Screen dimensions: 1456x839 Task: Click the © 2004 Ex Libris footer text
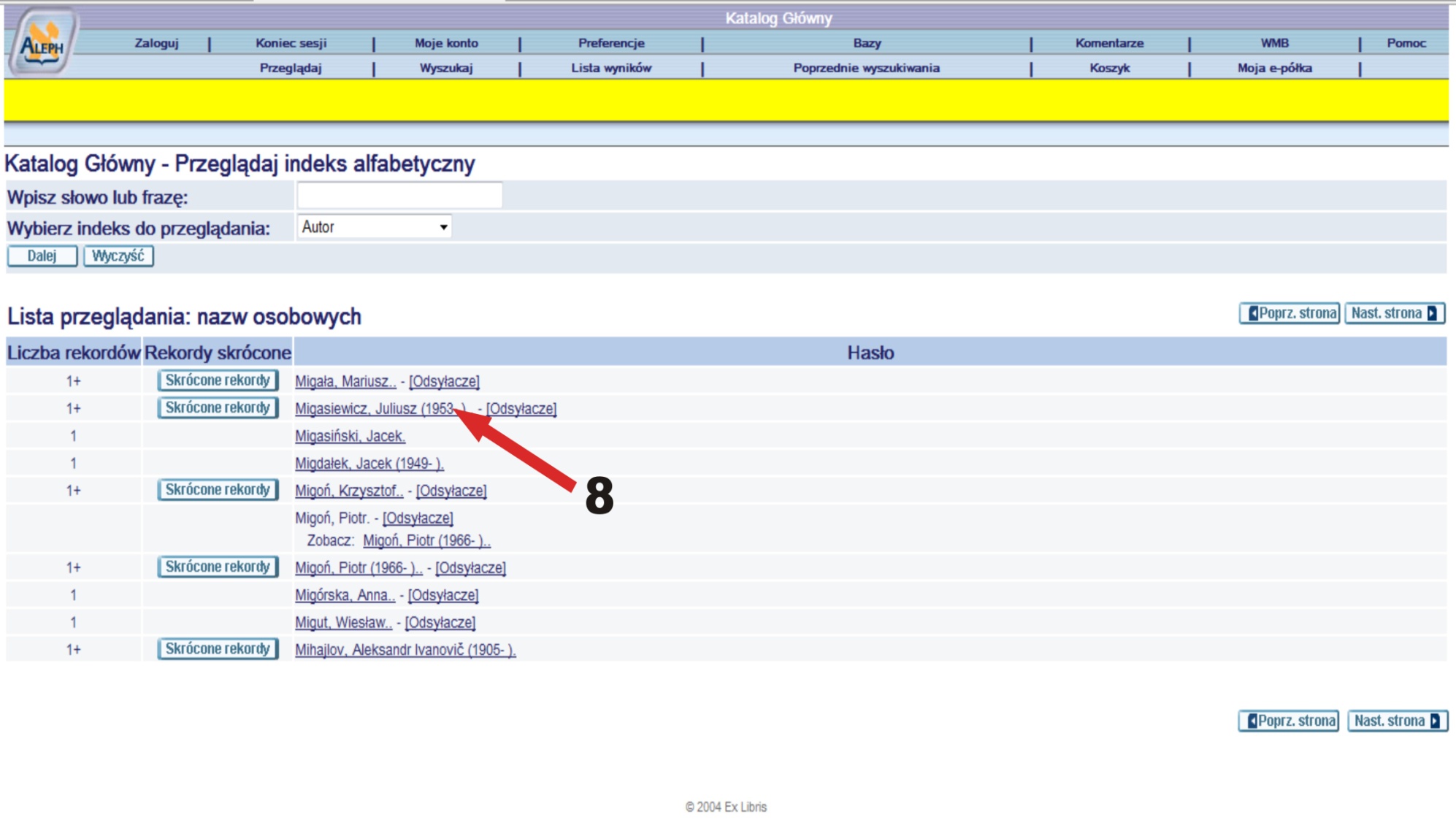(726, 807)
